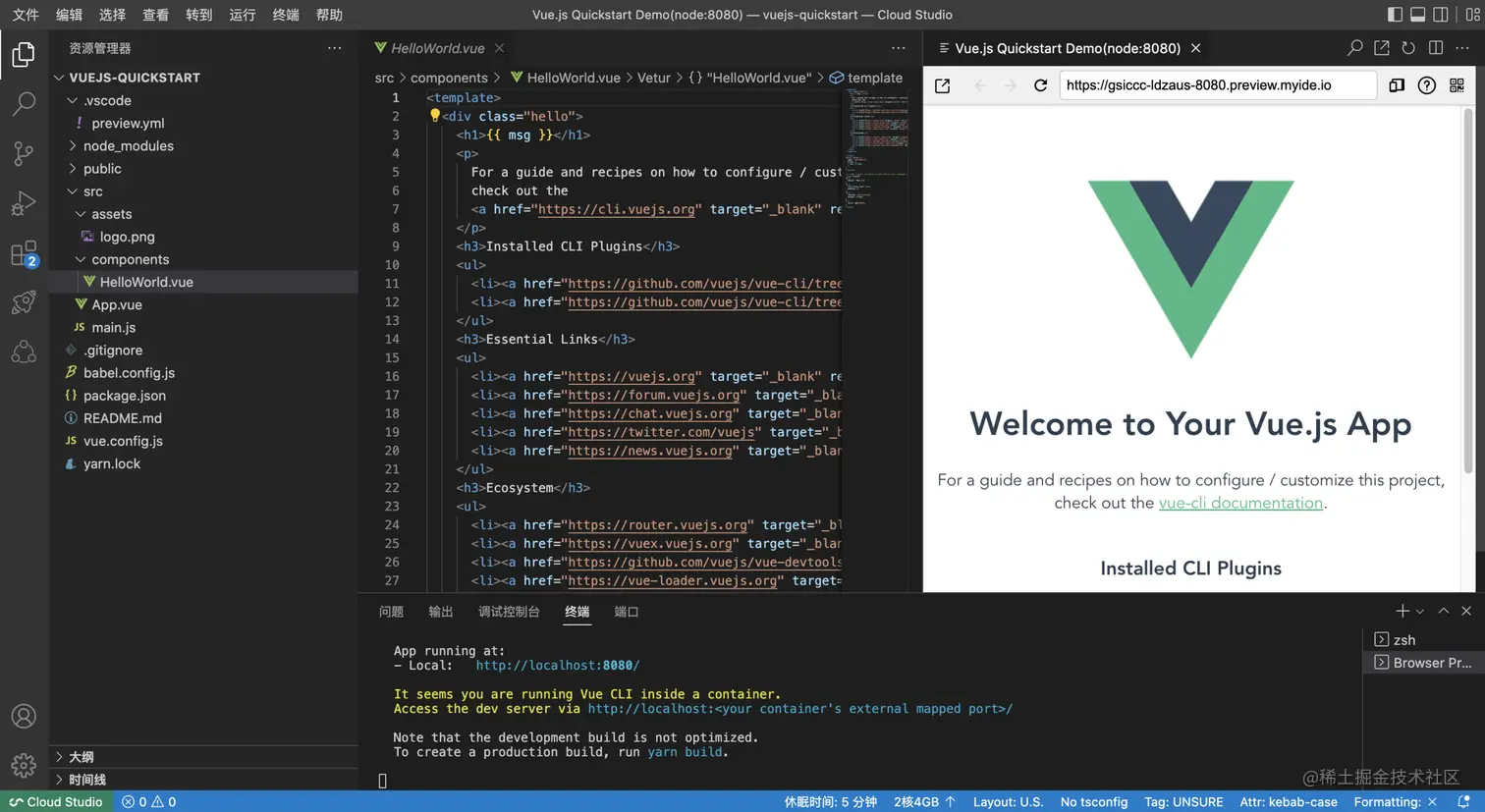Open the Accounts icon in activity bar

coord(24,716)
